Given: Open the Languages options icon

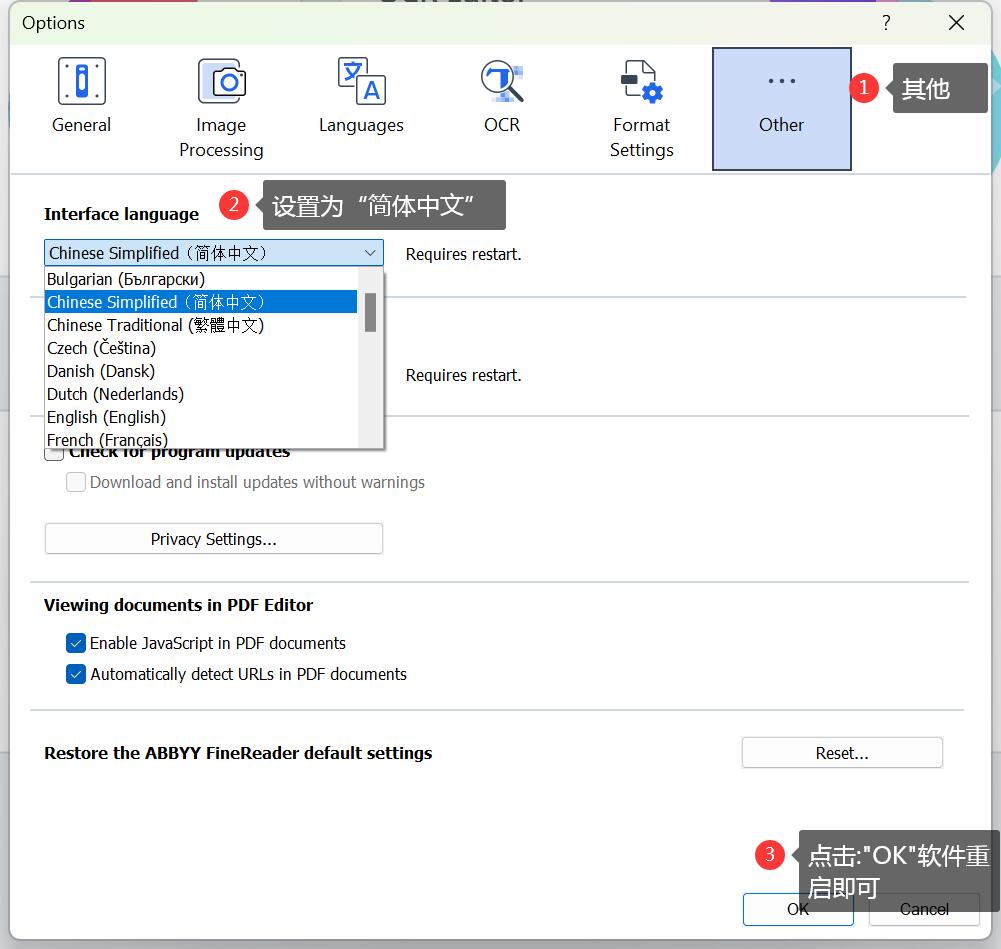Looking at the screenshot, I should coord(361,83).
